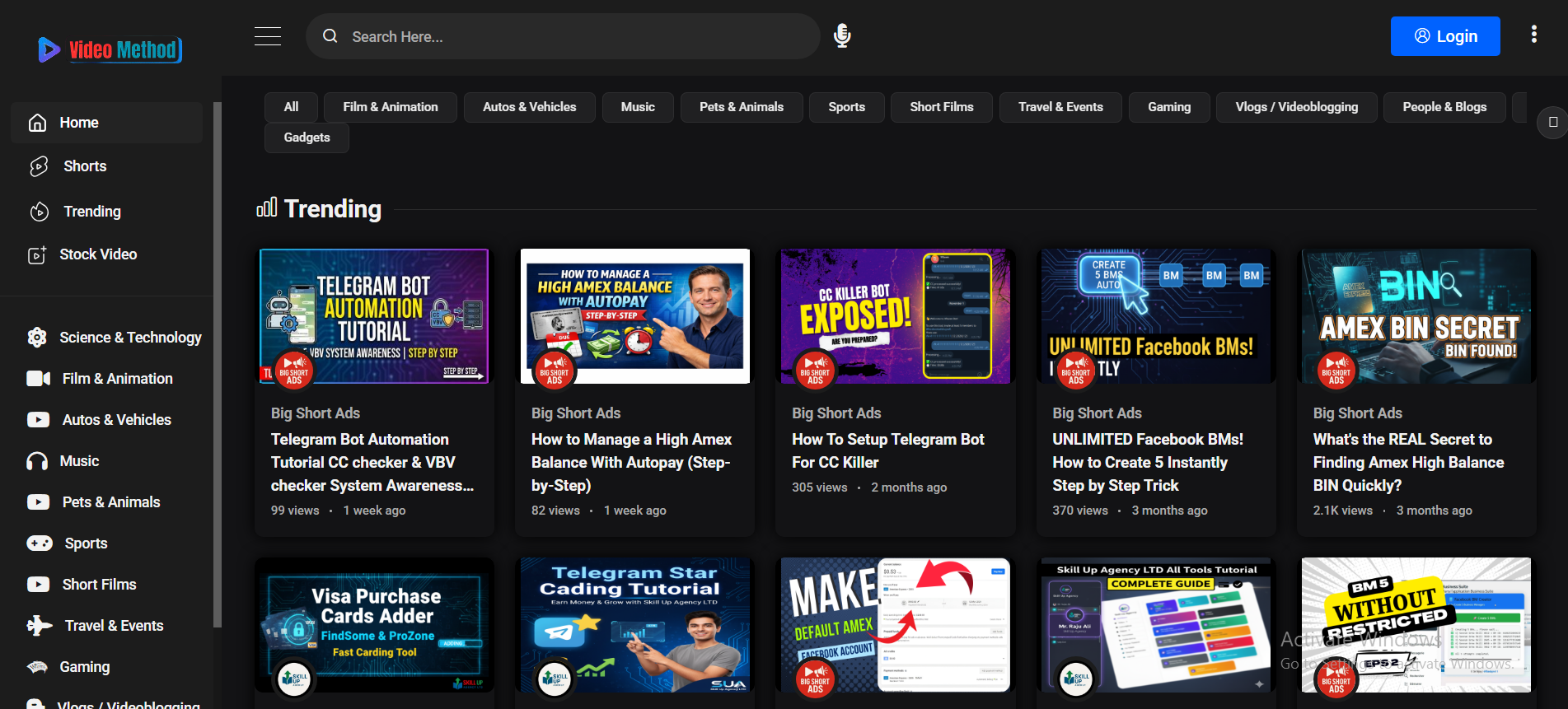The width and height of the screenshot is (1568, 709).
Task: Click Big Short Ads channel name under Telegram Bot video
Action: pyautogui.click(x=316, y=413)
